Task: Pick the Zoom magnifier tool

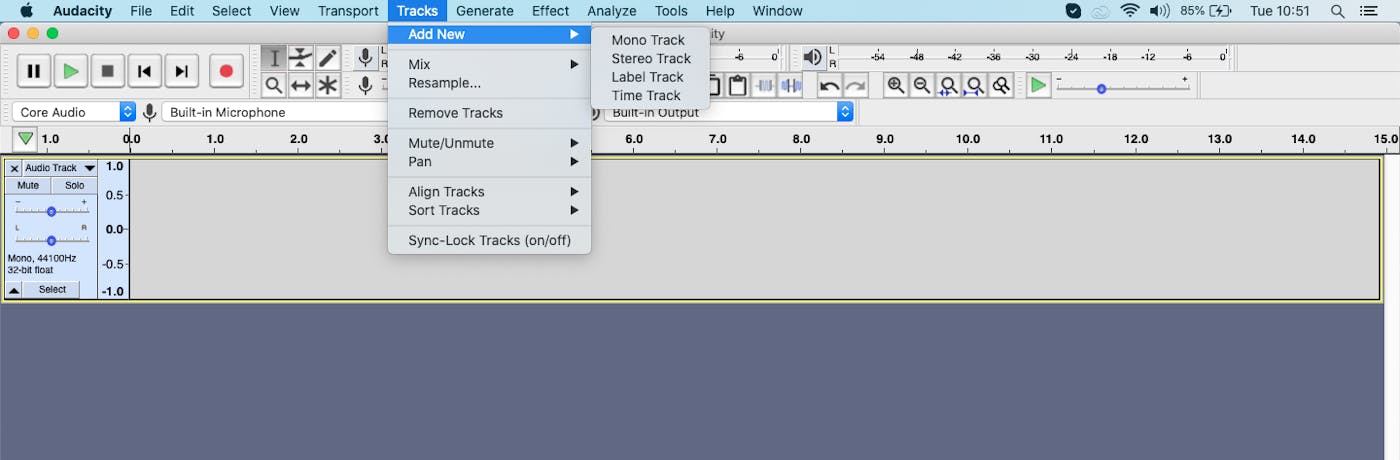Action: tap(274, 85)
